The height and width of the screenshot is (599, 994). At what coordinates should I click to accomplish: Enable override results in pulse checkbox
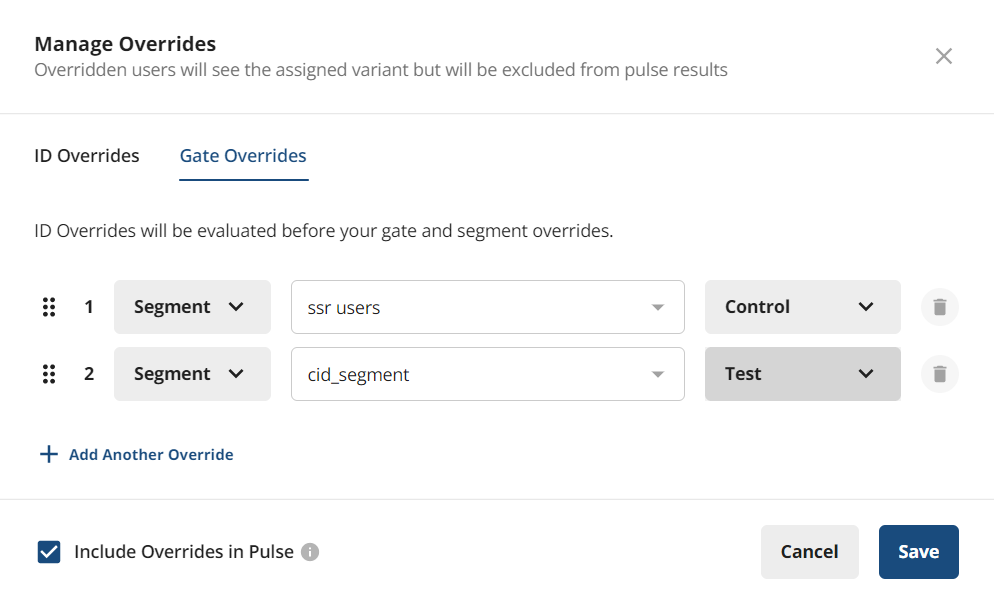(x=48, y=551)
